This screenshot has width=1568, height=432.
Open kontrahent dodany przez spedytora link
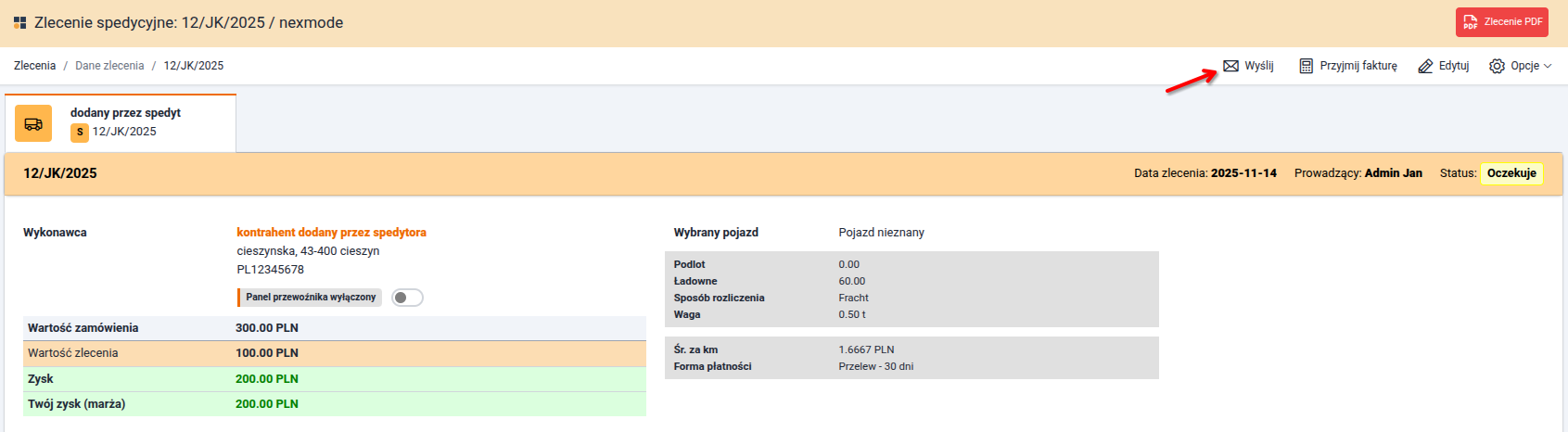tap(331, 233)
